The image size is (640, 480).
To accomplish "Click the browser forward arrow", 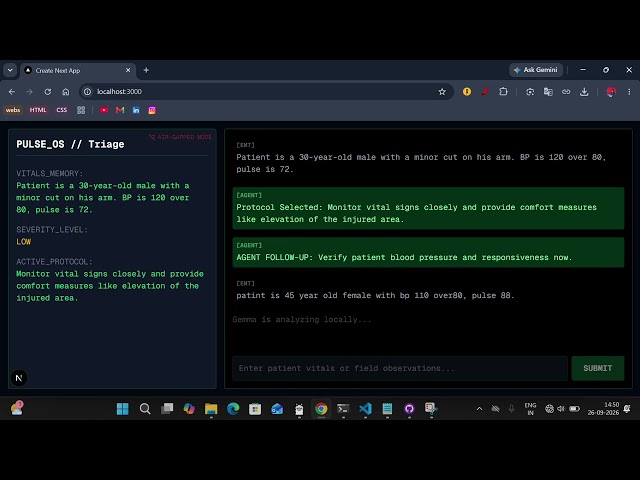I will pyautogui.click(x=29, y=92).
